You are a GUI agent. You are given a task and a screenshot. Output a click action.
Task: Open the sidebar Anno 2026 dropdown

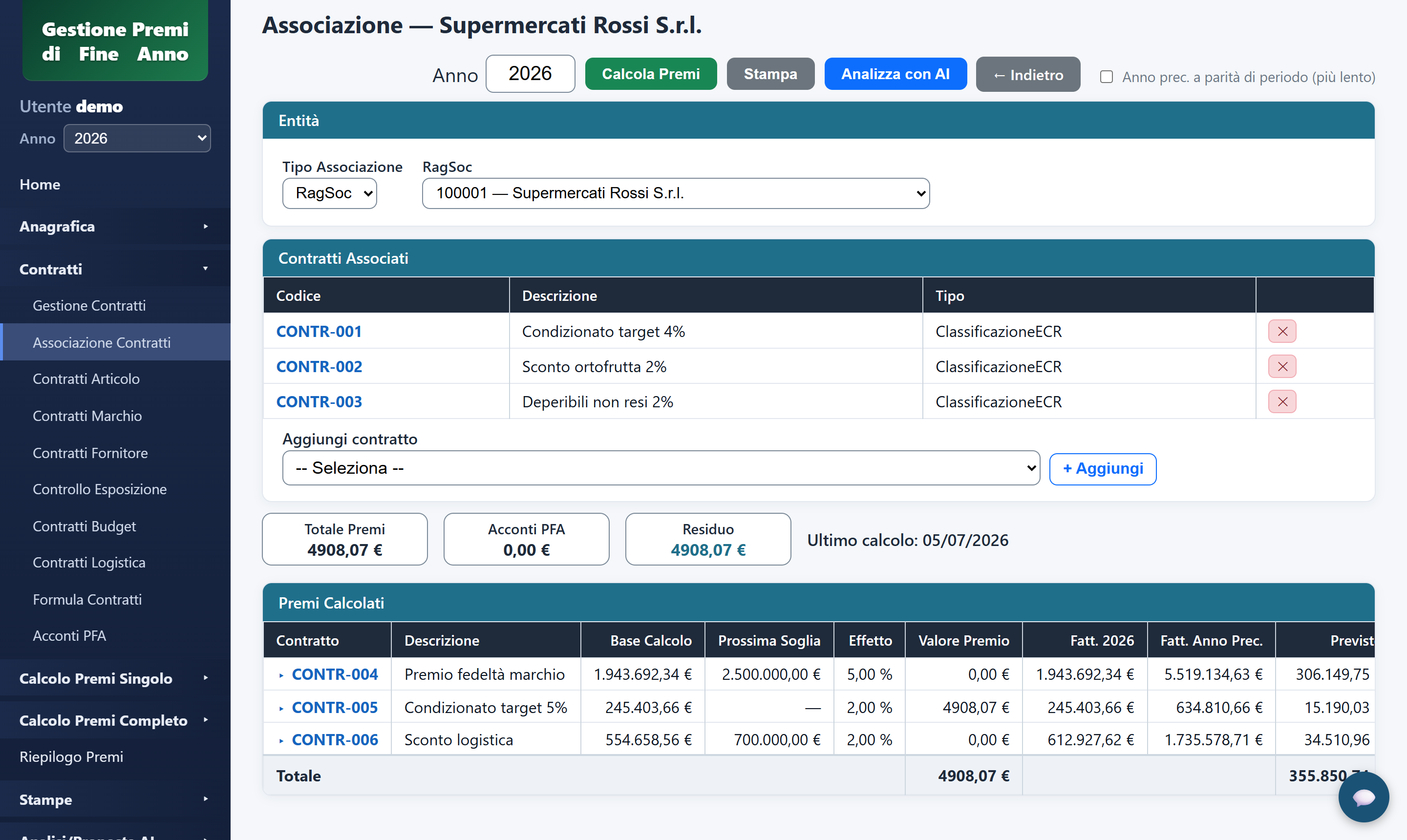[x=137, y=138]
